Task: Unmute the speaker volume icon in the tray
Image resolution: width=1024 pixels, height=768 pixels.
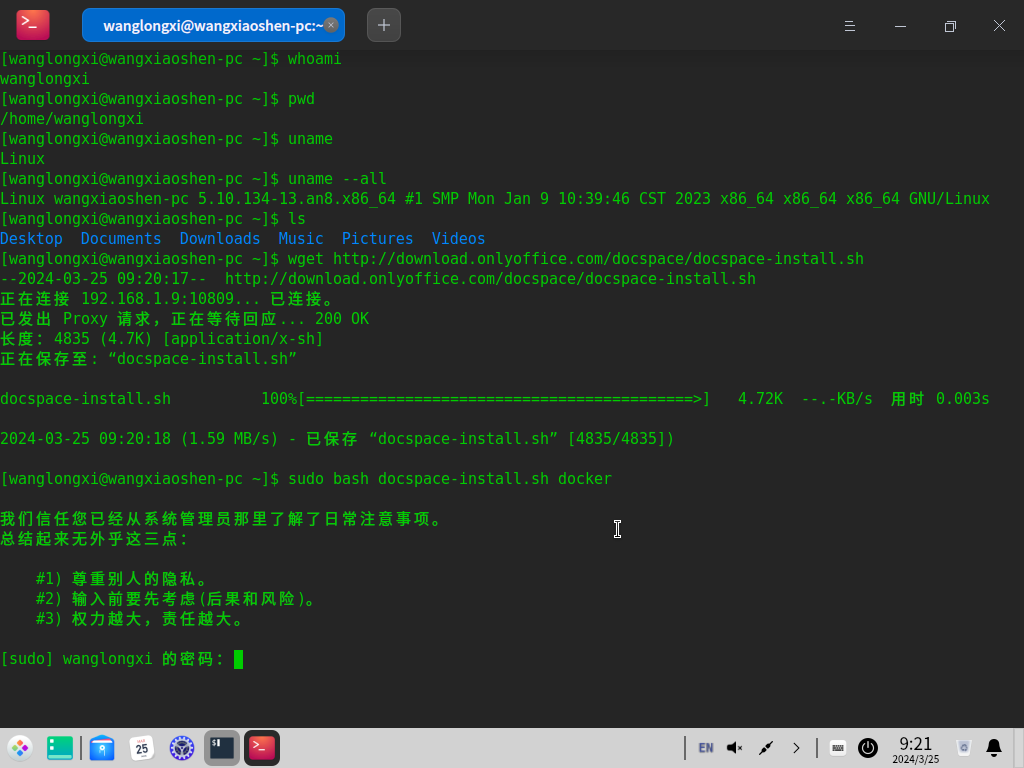Action: 735,747
